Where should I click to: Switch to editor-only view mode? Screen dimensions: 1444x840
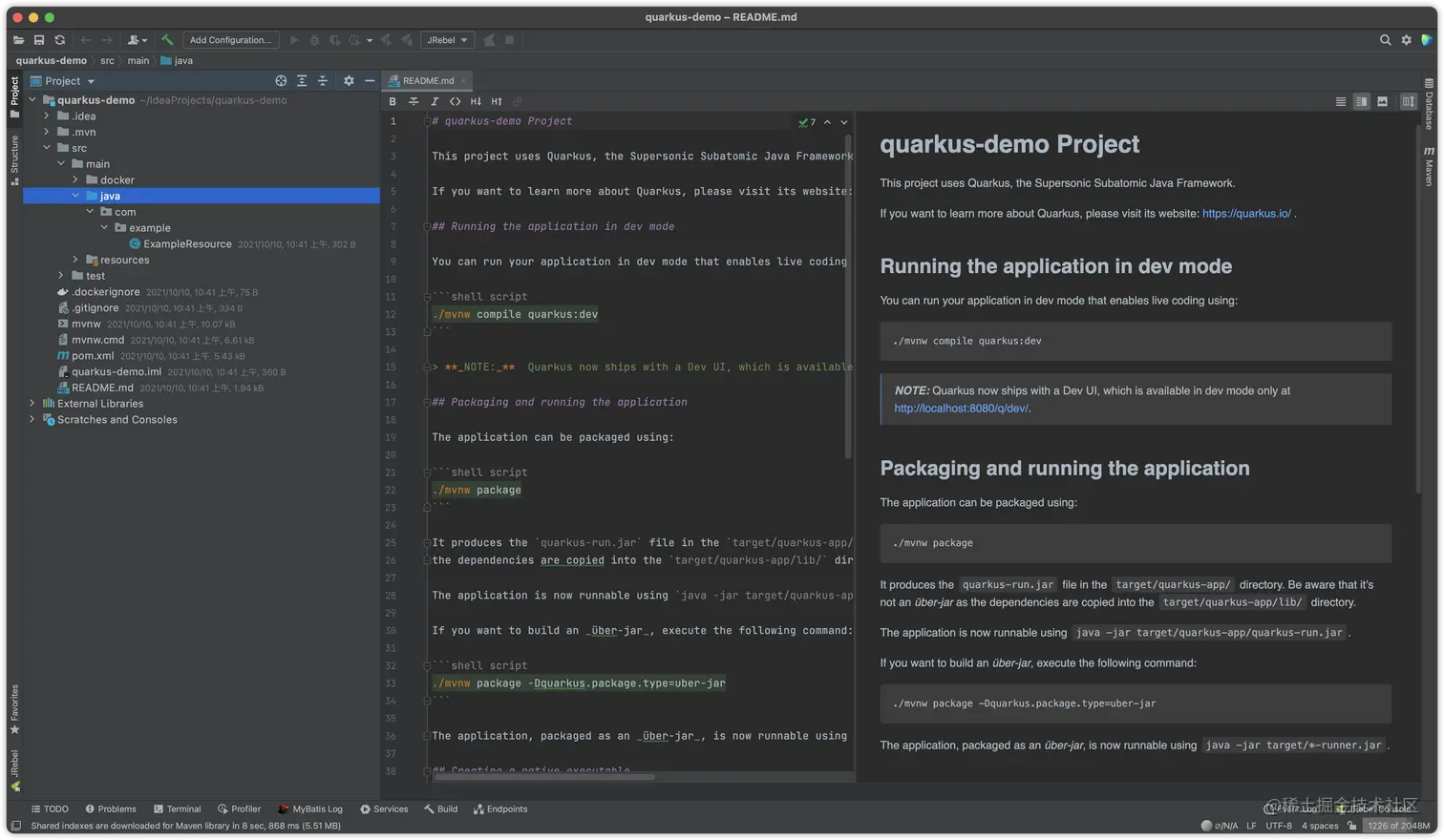(1341, 101)
